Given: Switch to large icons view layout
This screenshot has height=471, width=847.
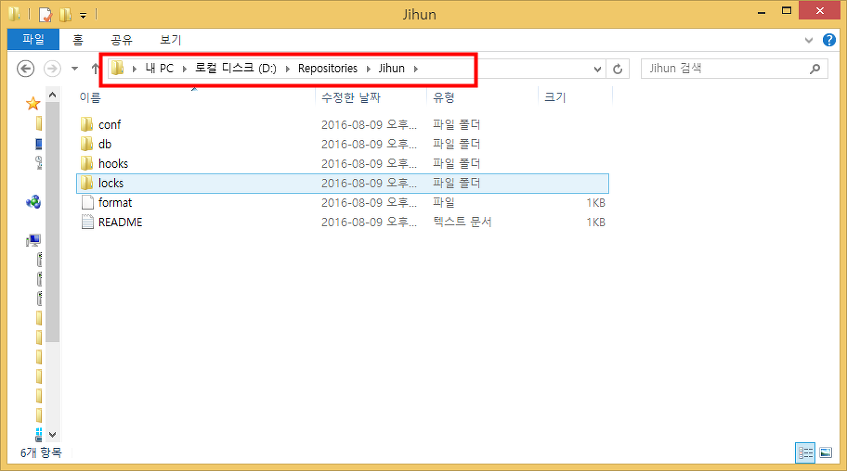Looking at the screenshot, I should click(x=825, y=453).
